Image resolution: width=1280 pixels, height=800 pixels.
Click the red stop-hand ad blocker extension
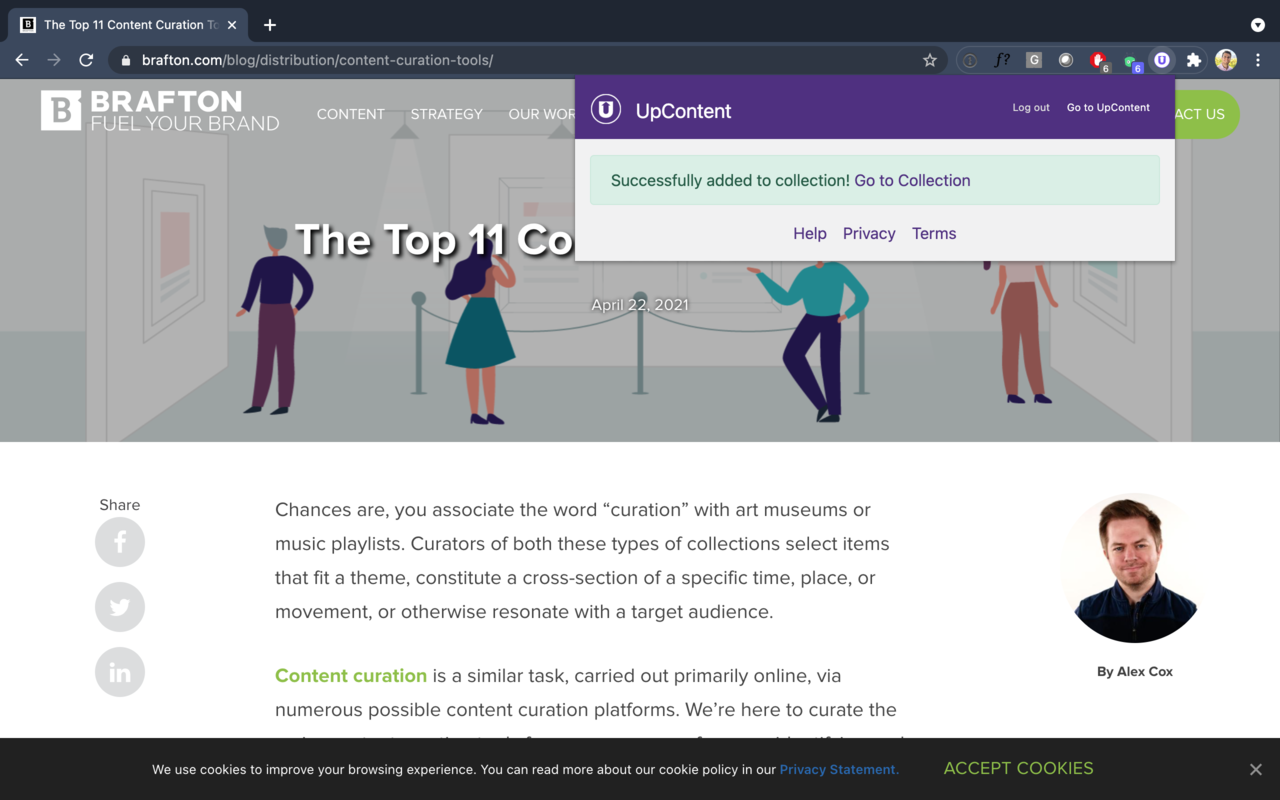[1098, 60]
